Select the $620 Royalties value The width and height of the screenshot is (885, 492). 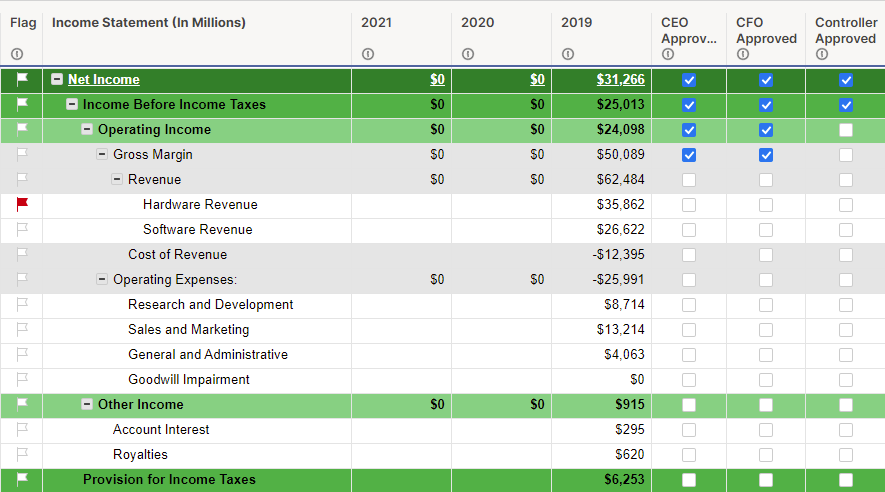coord(630,454)
